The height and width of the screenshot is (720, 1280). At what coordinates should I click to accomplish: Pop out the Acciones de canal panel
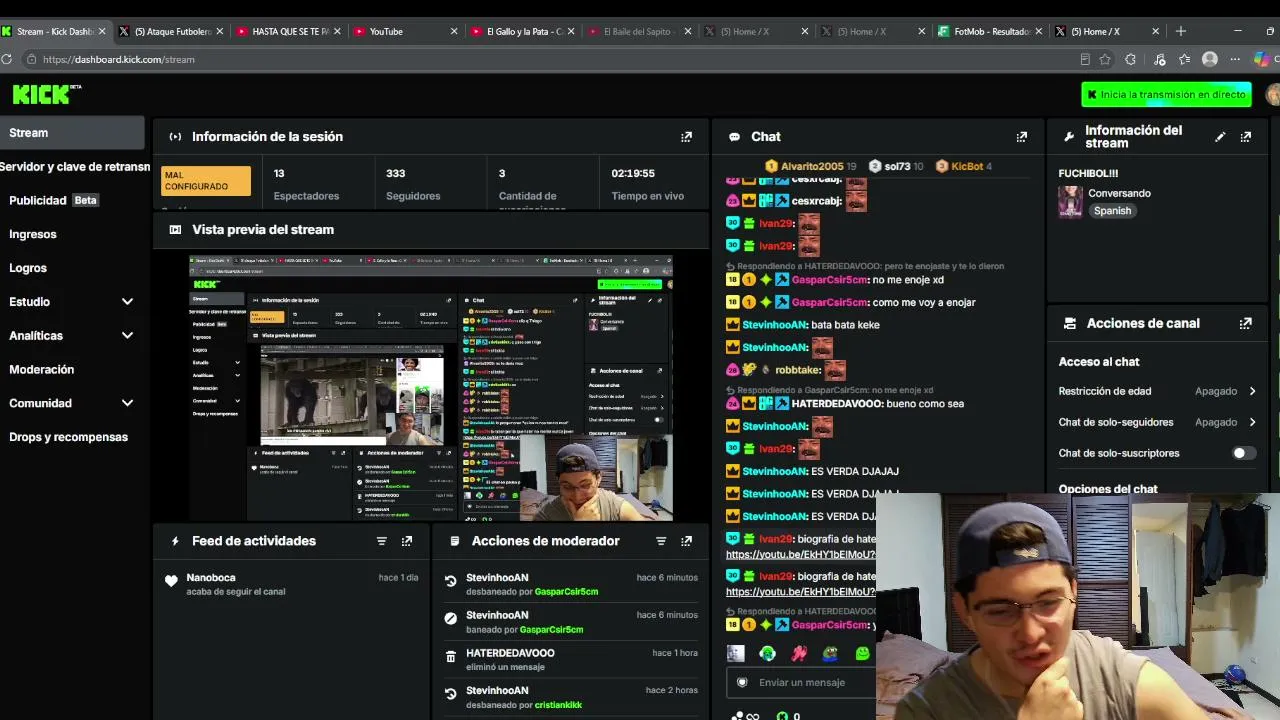[x=1245, y=324]
